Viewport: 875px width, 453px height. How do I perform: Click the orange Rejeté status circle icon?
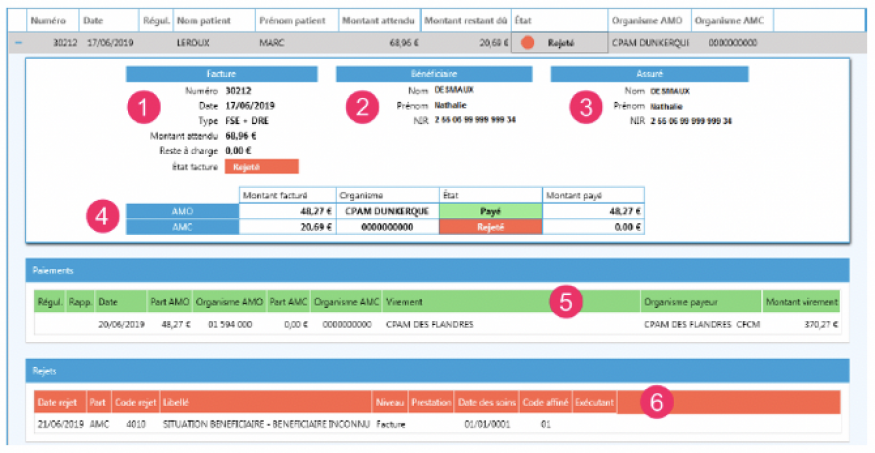click(x=527, y=43)
